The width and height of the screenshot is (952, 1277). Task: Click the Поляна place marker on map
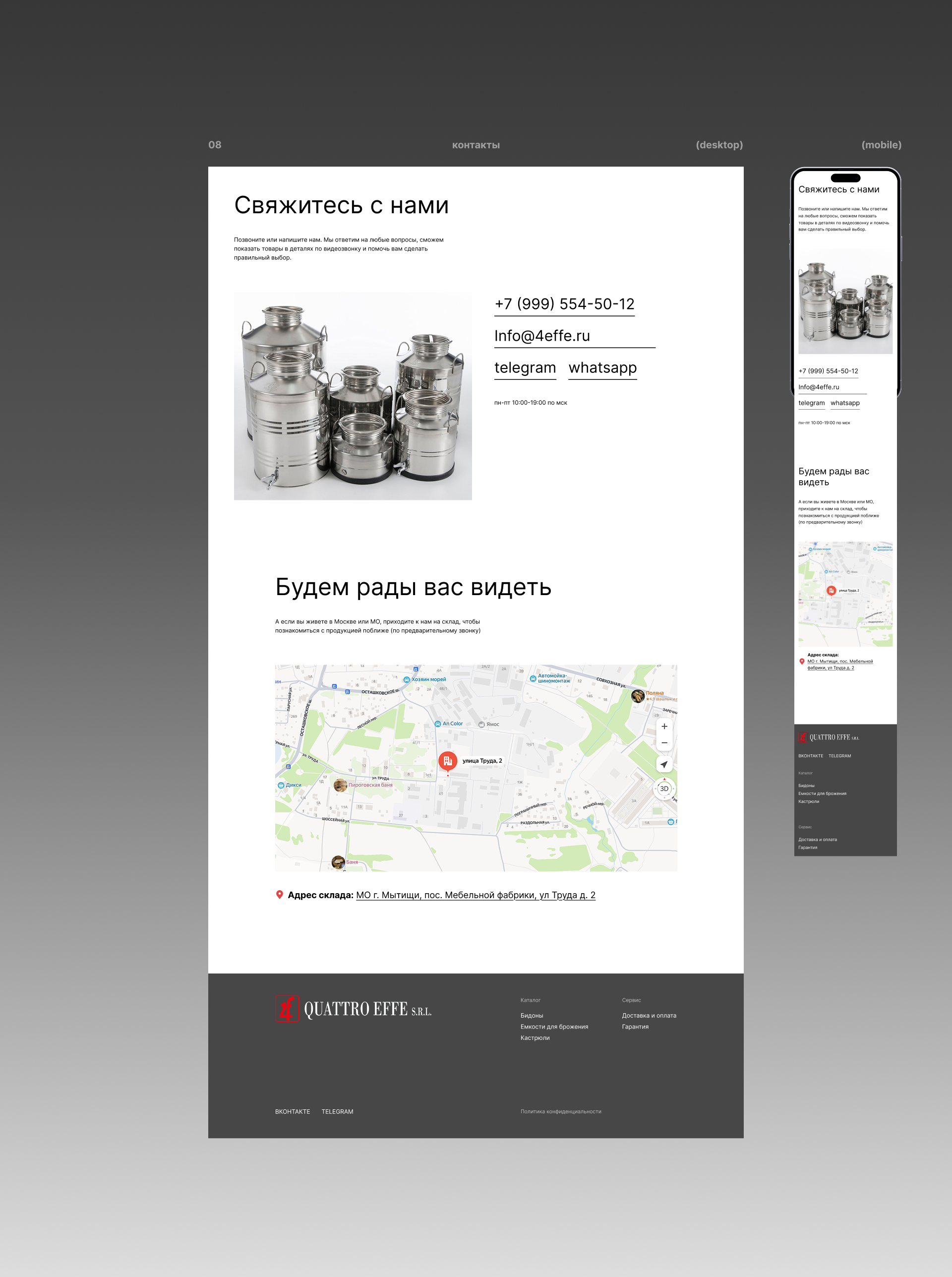click(638, 696)
